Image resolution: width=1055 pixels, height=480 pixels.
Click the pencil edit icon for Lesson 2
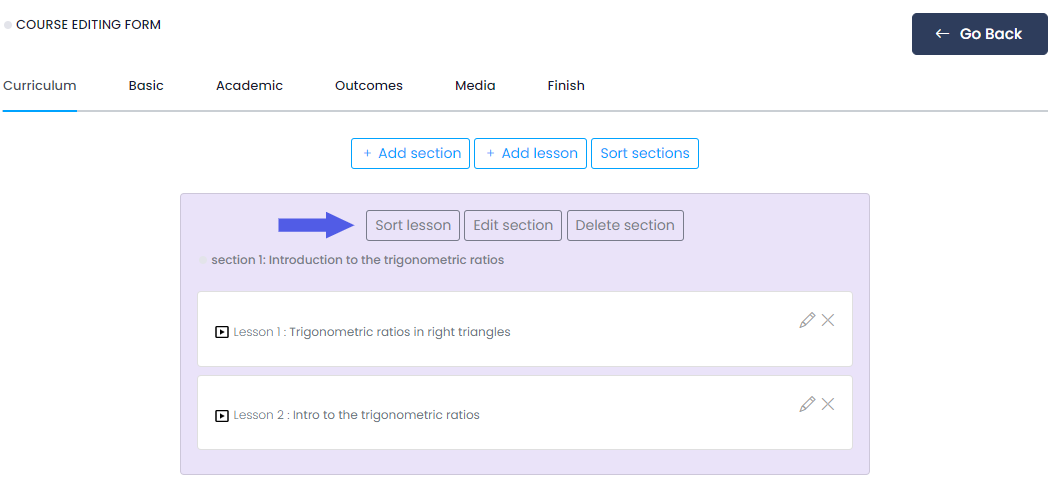tap(807, 404)
